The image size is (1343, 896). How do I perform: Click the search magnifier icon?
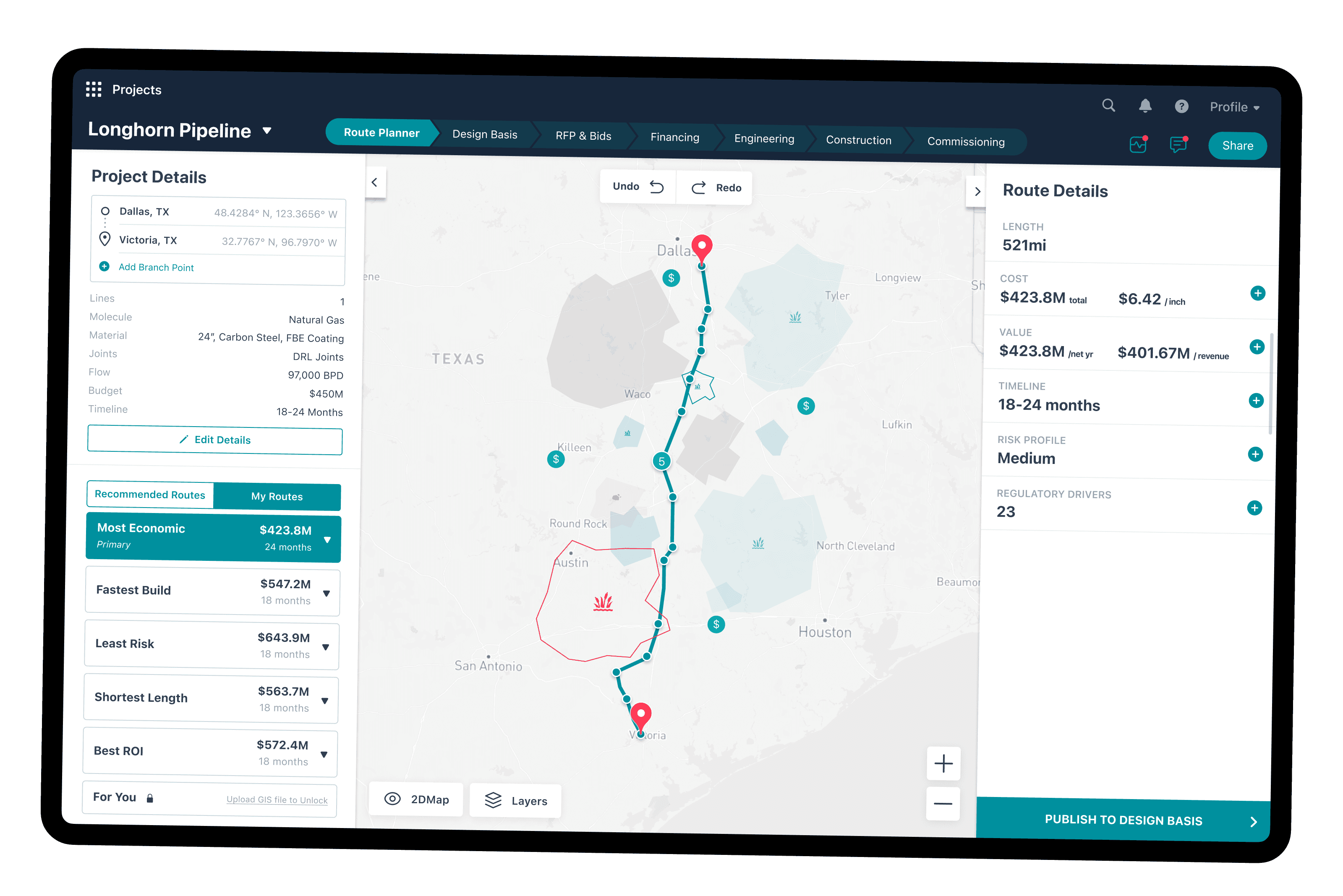pyautogui.click(x=1108, y=105)
